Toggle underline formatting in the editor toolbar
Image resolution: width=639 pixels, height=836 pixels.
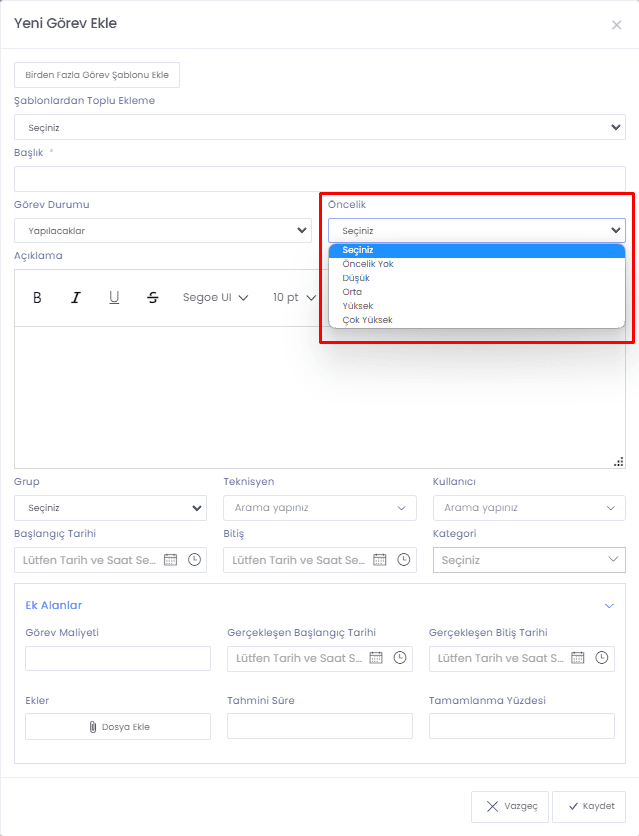pyautogui.click(x=114, y=298)
